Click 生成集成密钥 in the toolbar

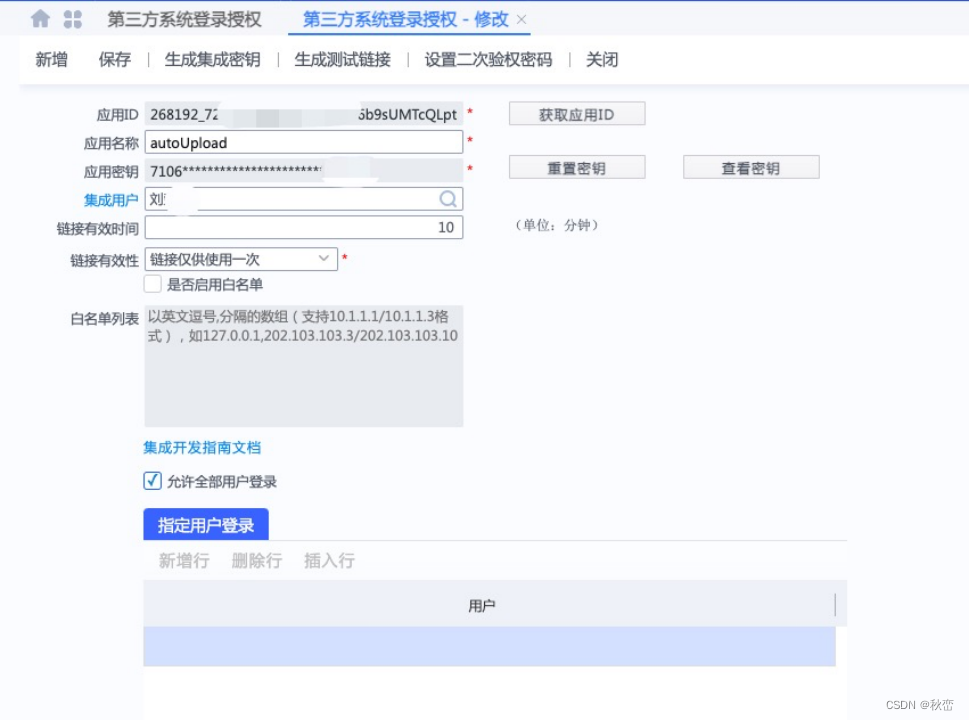tap(212, 59)
